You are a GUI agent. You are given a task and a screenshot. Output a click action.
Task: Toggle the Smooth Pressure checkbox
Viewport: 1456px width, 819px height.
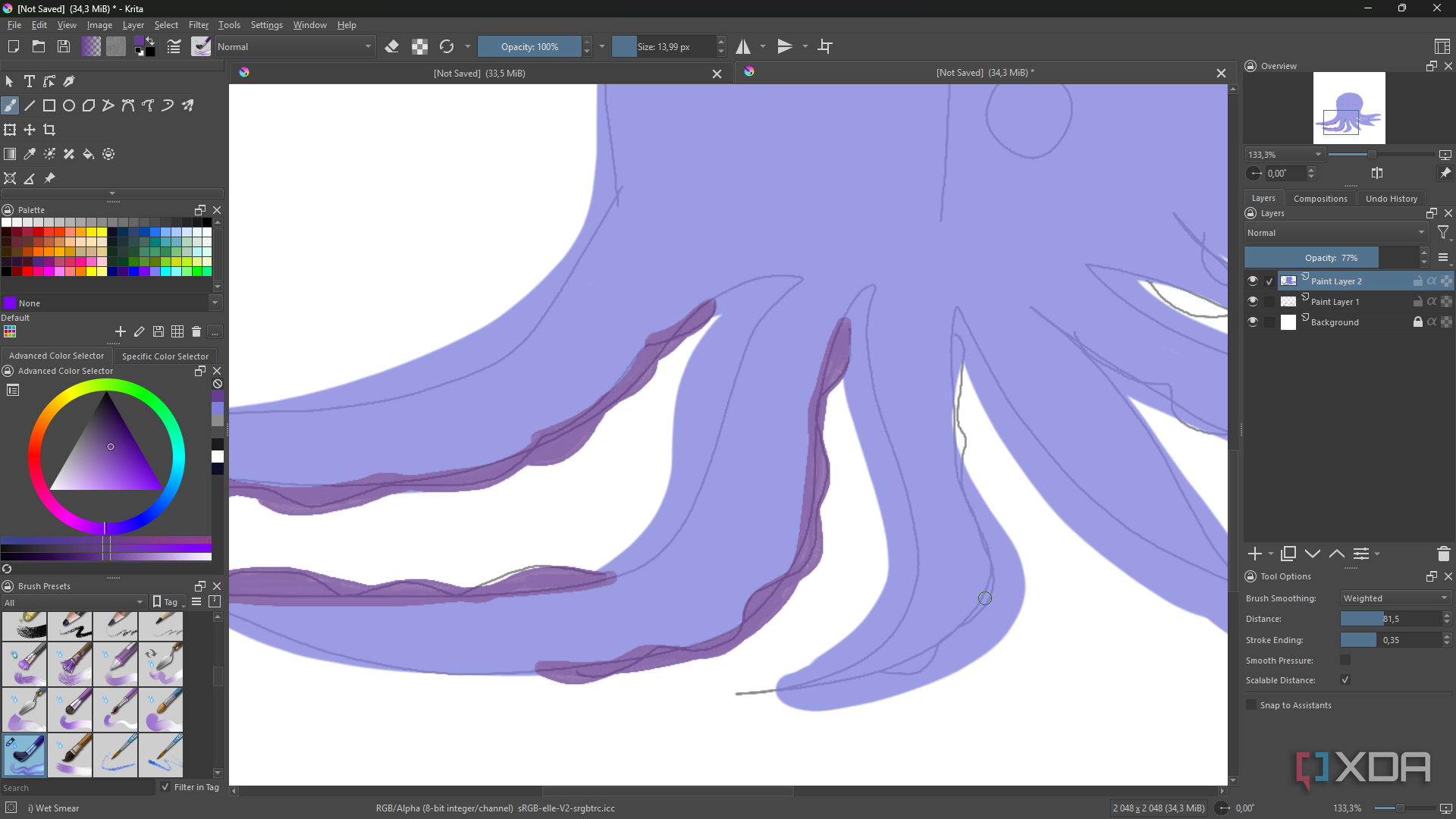click(x=1345, y=660)
